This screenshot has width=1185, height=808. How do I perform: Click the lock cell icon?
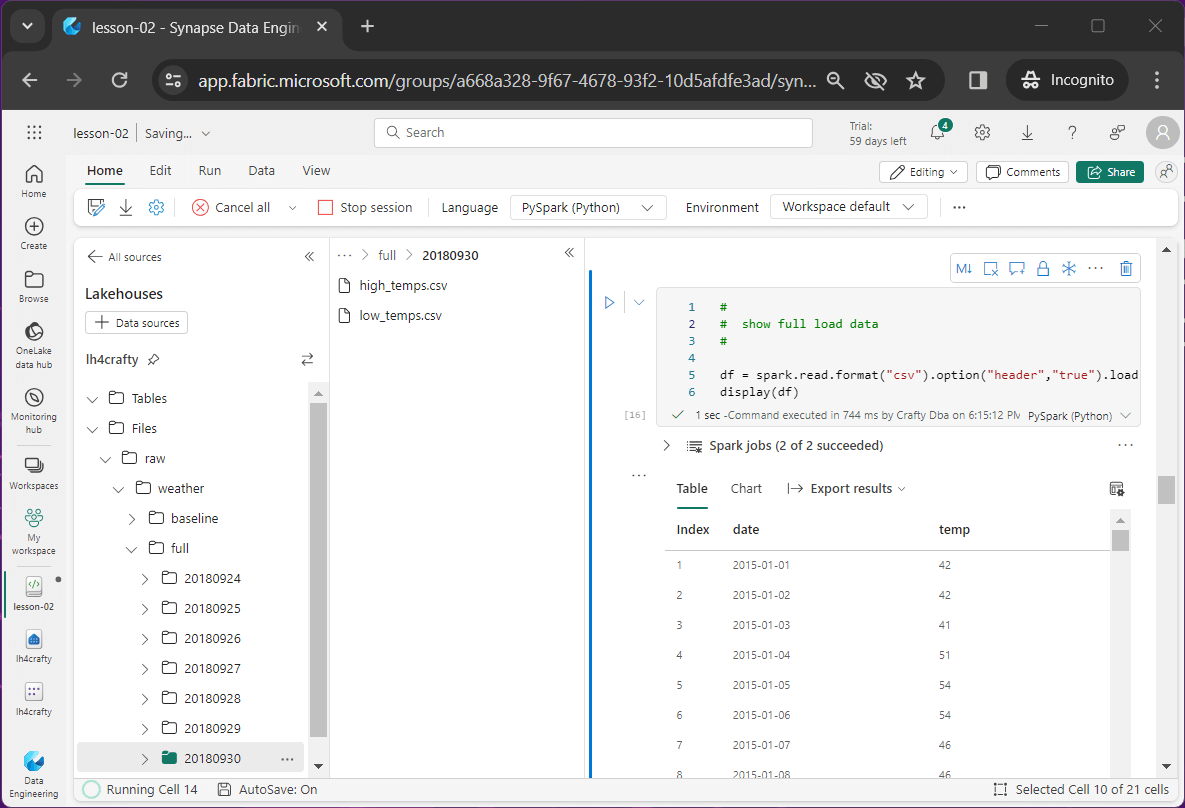tap(1043, 268)
